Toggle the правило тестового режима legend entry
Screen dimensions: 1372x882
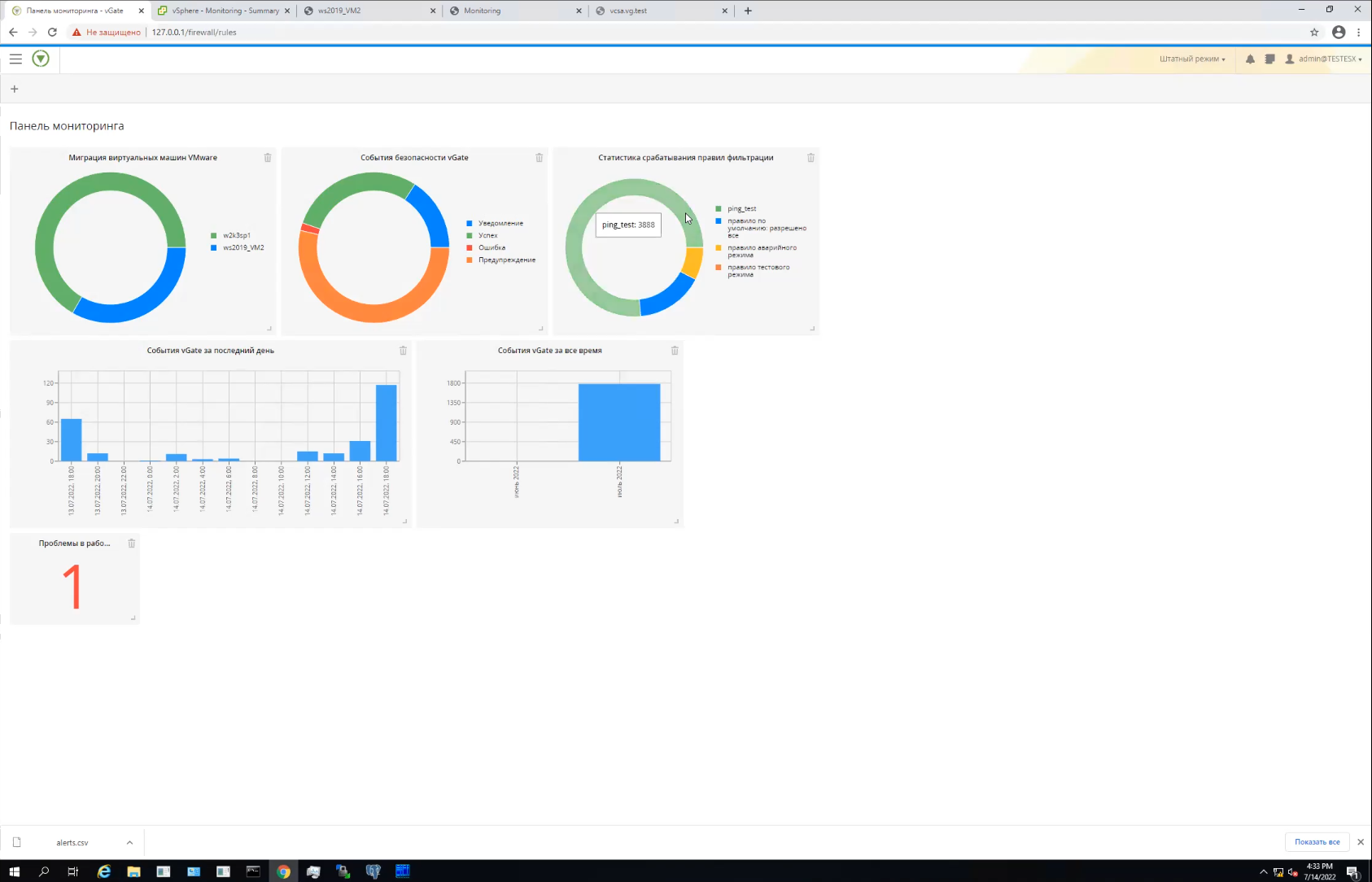753,271
